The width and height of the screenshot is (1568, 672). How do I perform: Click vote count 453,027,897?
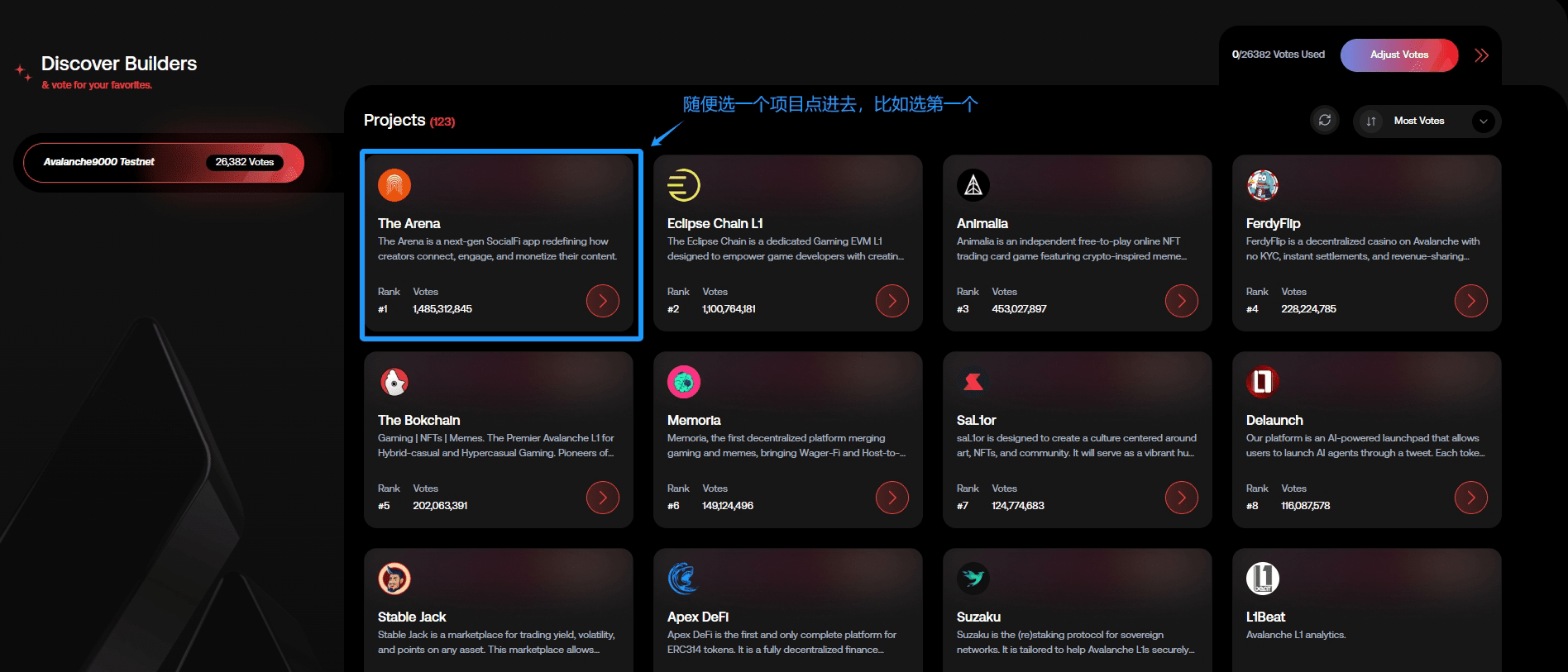click(x=1019, y=309)
